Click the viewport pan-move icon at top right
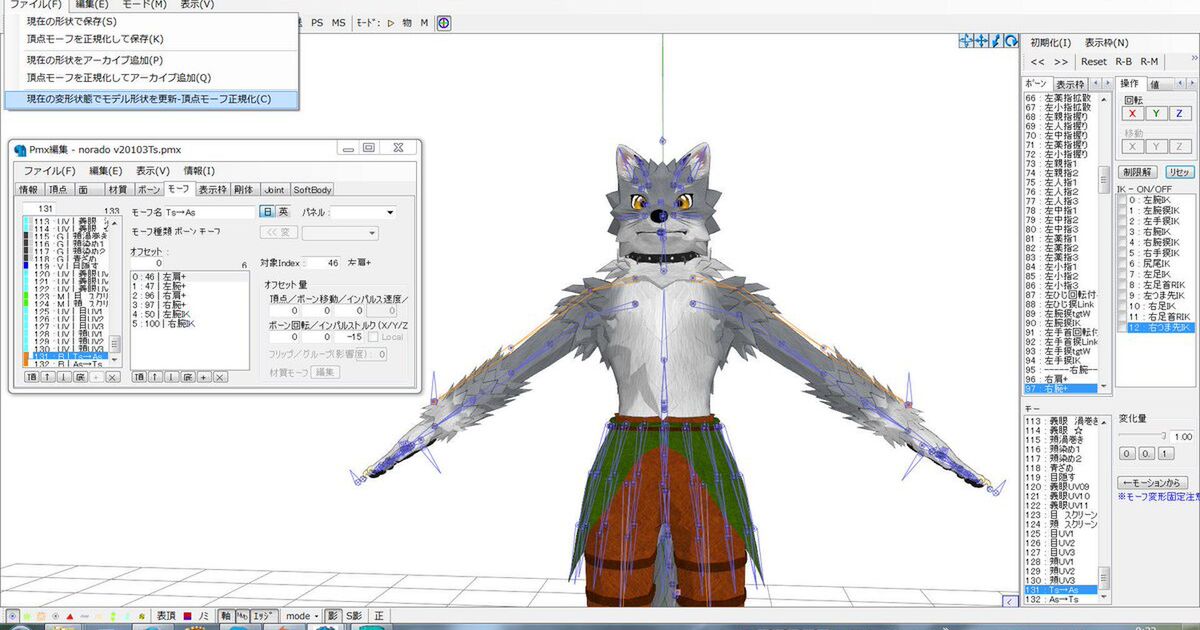 981,40
